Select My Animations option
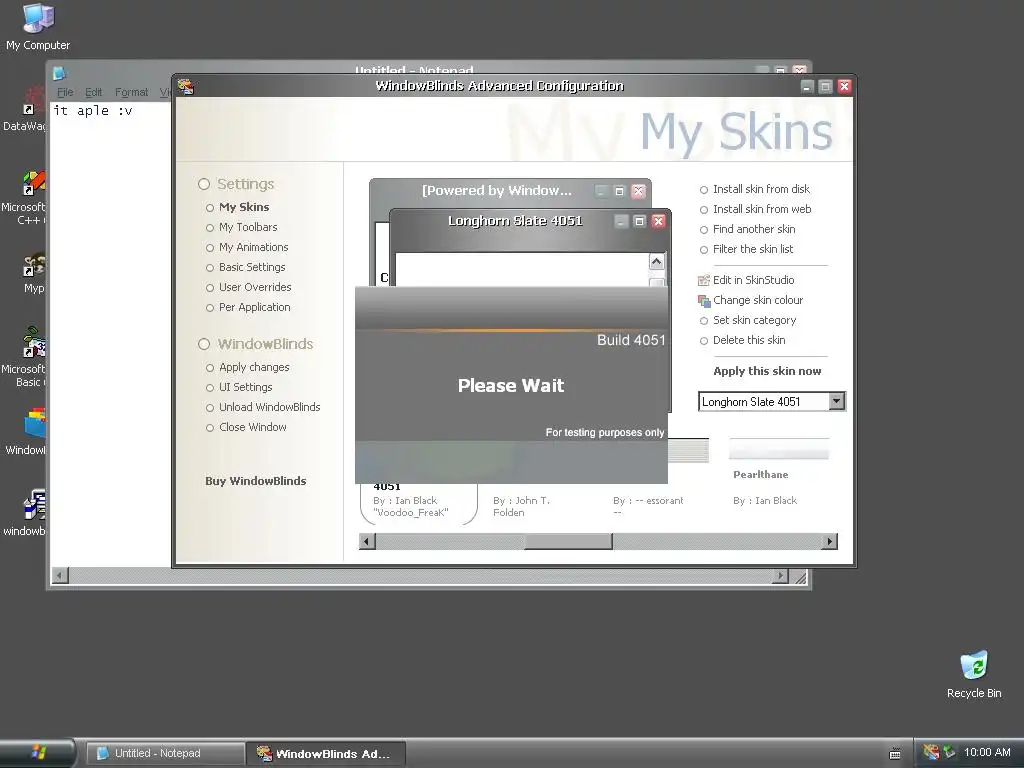Image resolution: width=1024 pixels, height=768 pixels. [253, 248]
